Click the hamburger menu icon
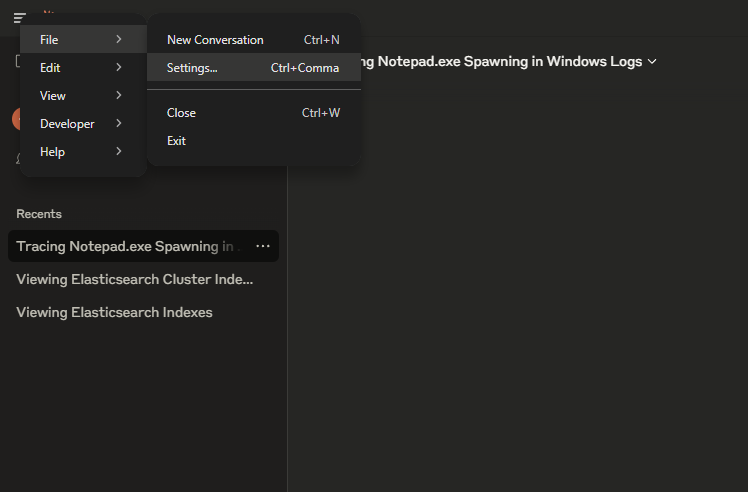 pyautogui.click(x=20, y=17)
